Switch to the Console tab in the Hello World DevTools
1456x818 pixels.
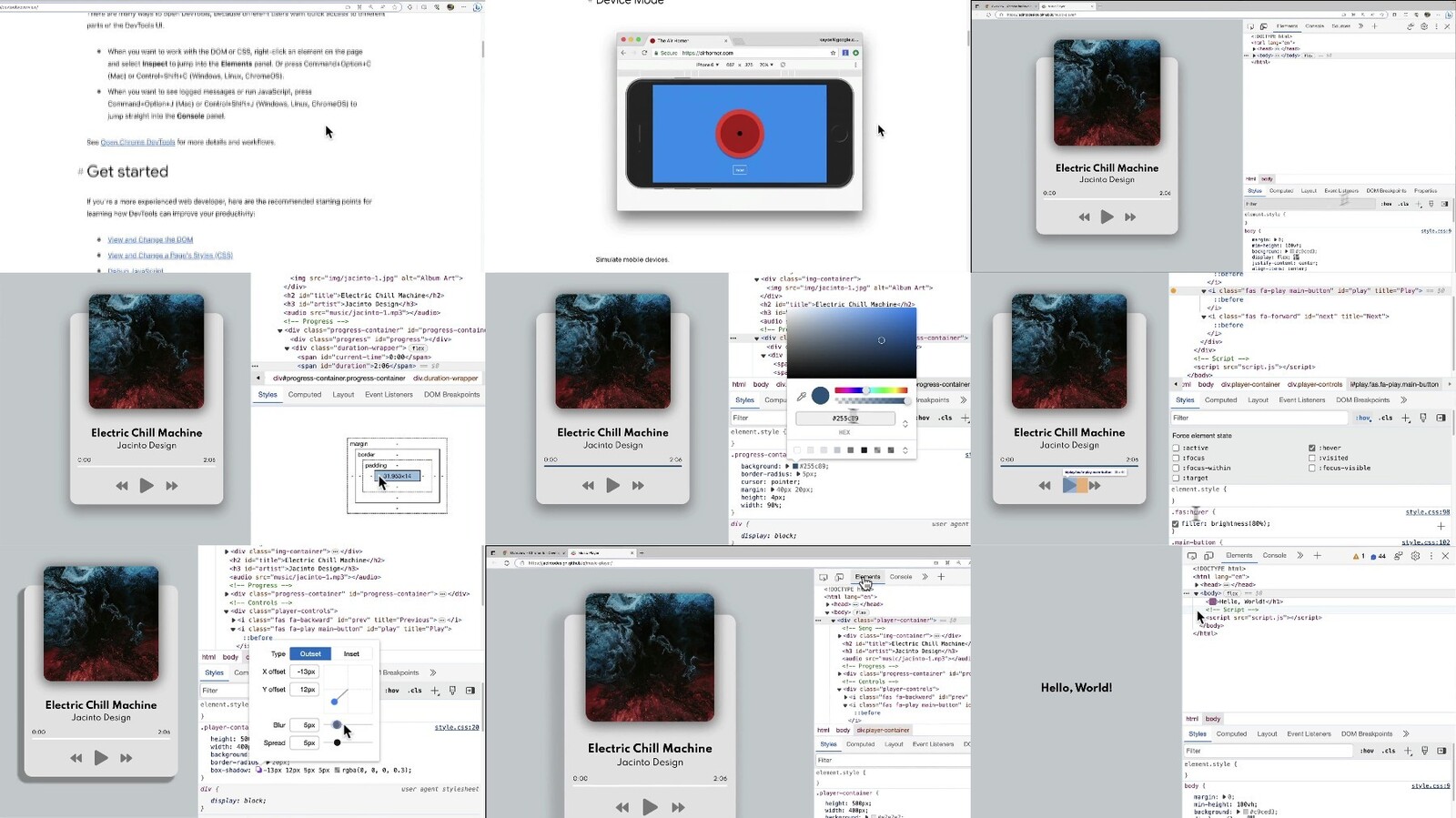click(1274, 556)
